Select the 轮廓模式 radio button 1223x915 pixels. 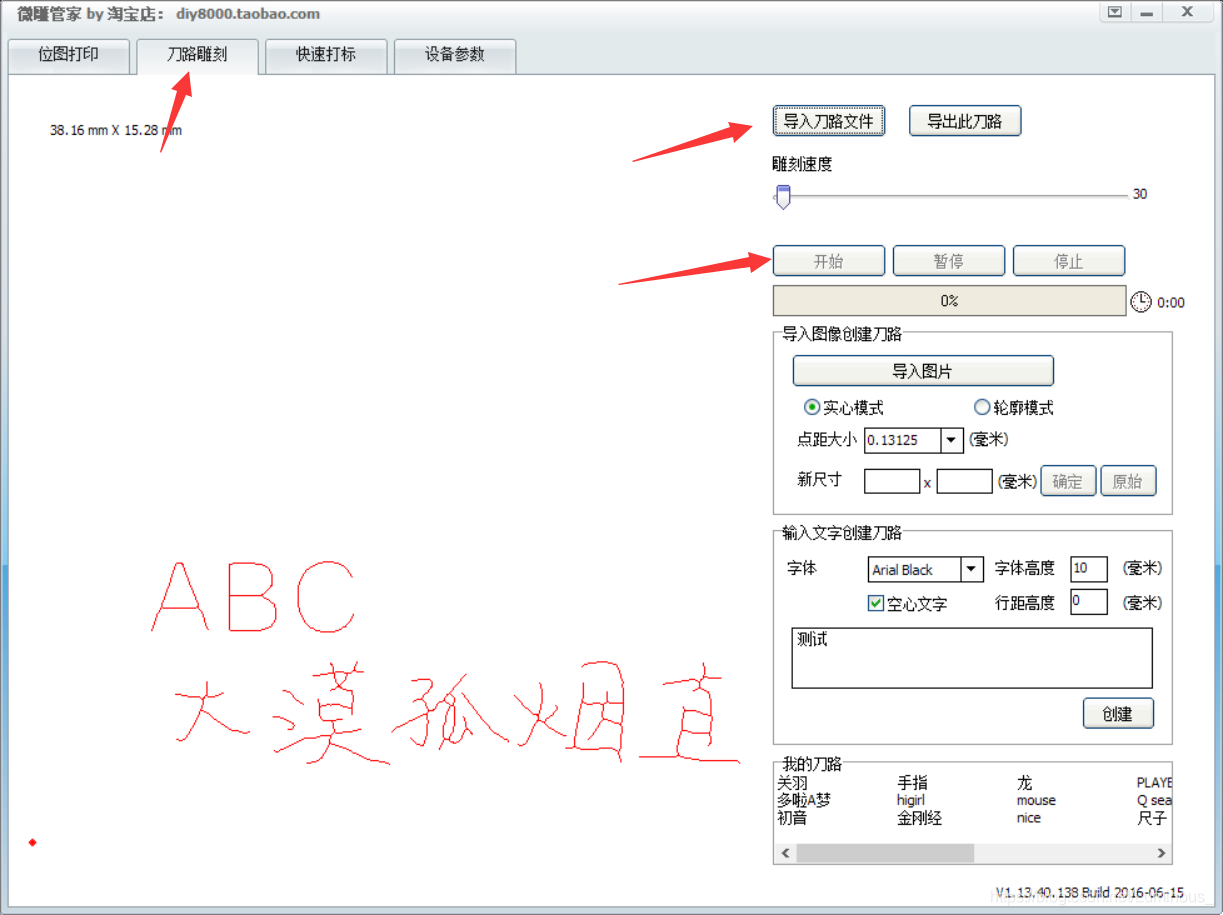pyautogui.click(x=982, y=407)
